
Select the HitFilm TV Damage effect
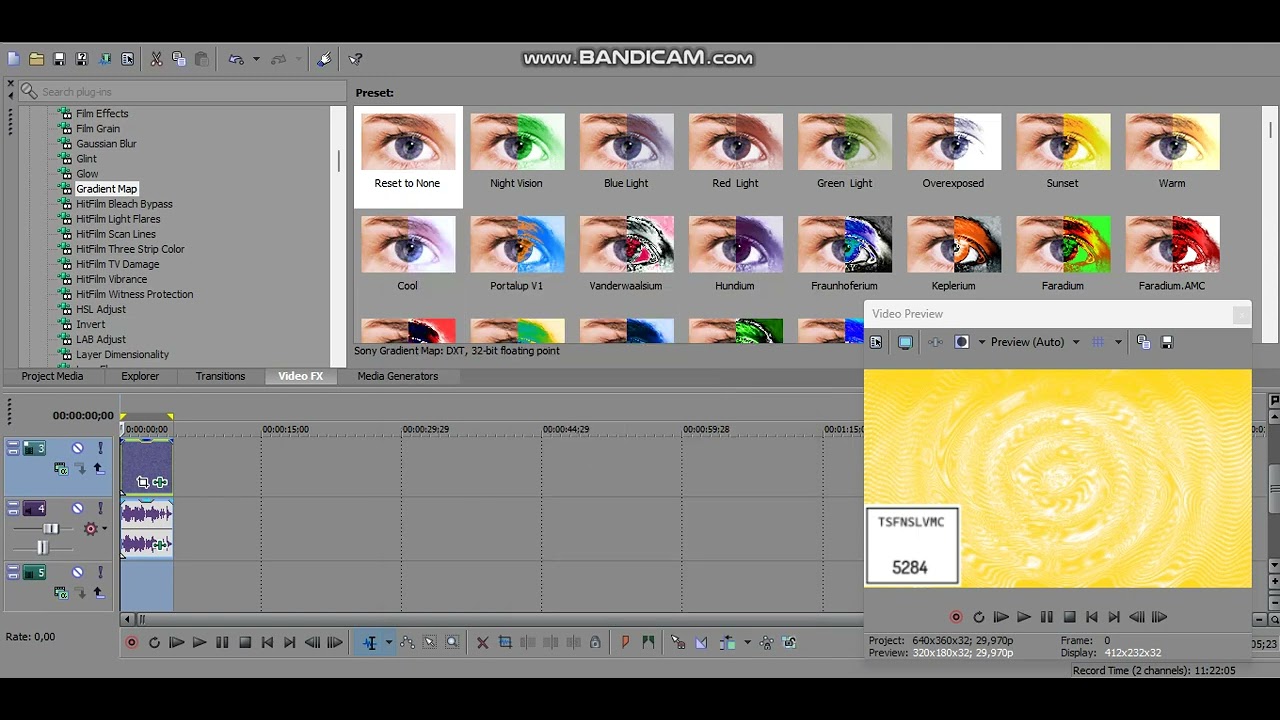coord(117,264)
